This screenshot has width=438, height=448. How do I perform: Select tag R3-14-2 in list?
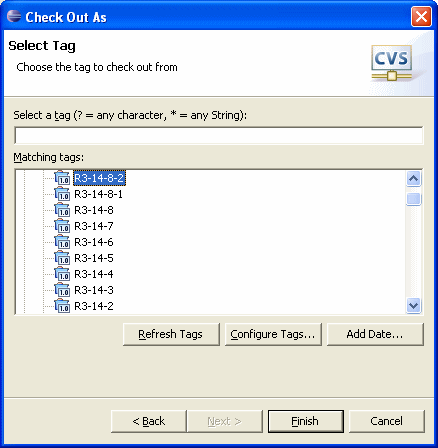click(94, 306)
